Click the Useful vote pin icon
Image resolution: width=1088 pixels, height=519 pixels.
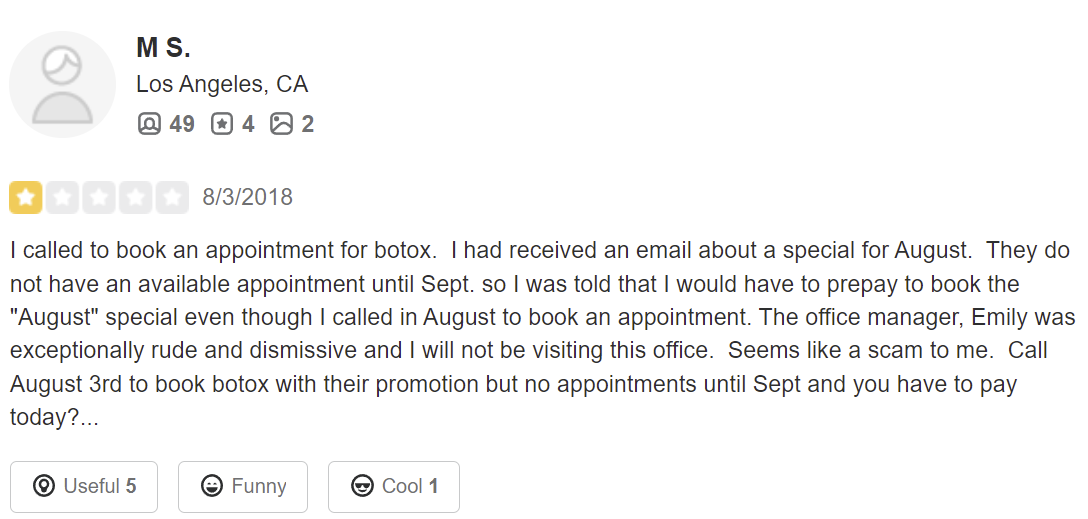[x=43, y=487]
